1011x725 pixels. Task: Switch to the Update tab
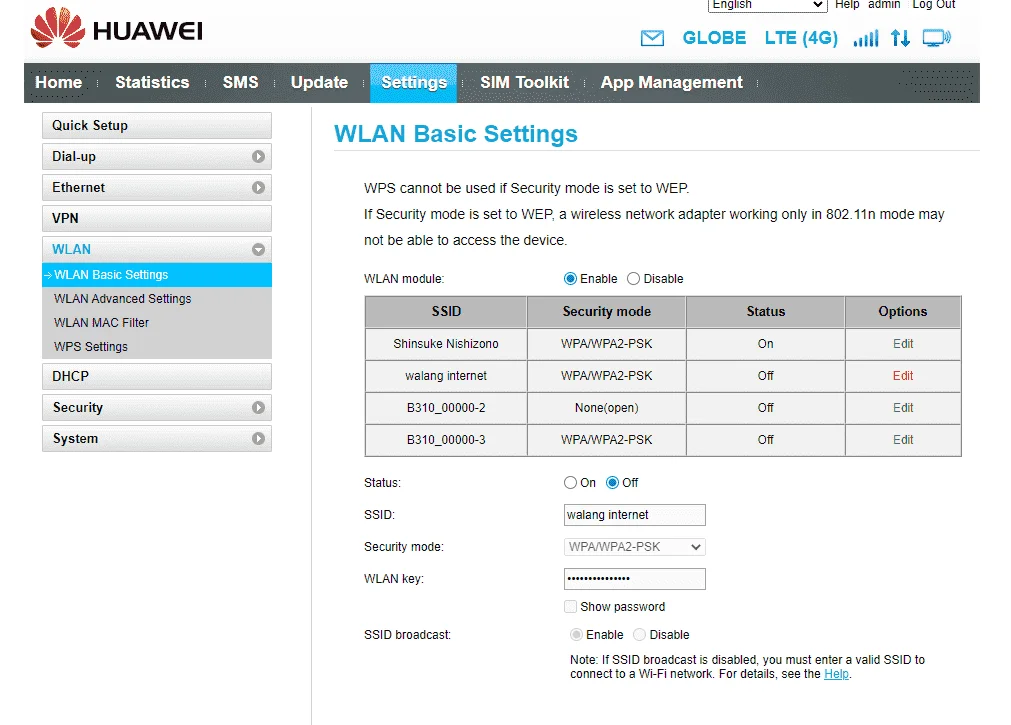coord(319,83)
